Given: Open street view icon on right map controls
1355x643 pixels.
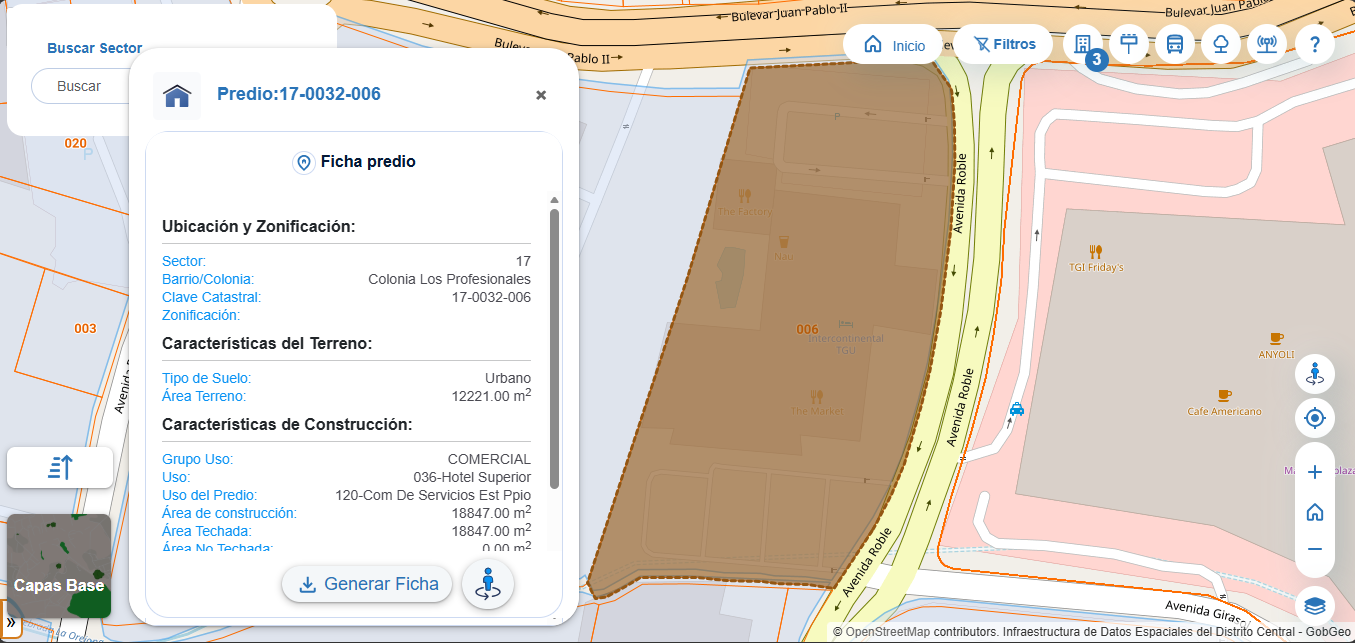Looking at the screenshot, I should 1315,374.
